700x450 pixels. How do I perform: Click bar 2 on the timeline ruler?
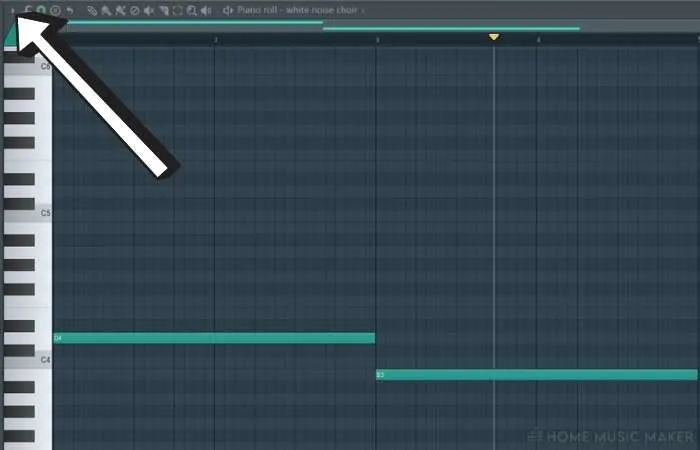tap(216, 40)
